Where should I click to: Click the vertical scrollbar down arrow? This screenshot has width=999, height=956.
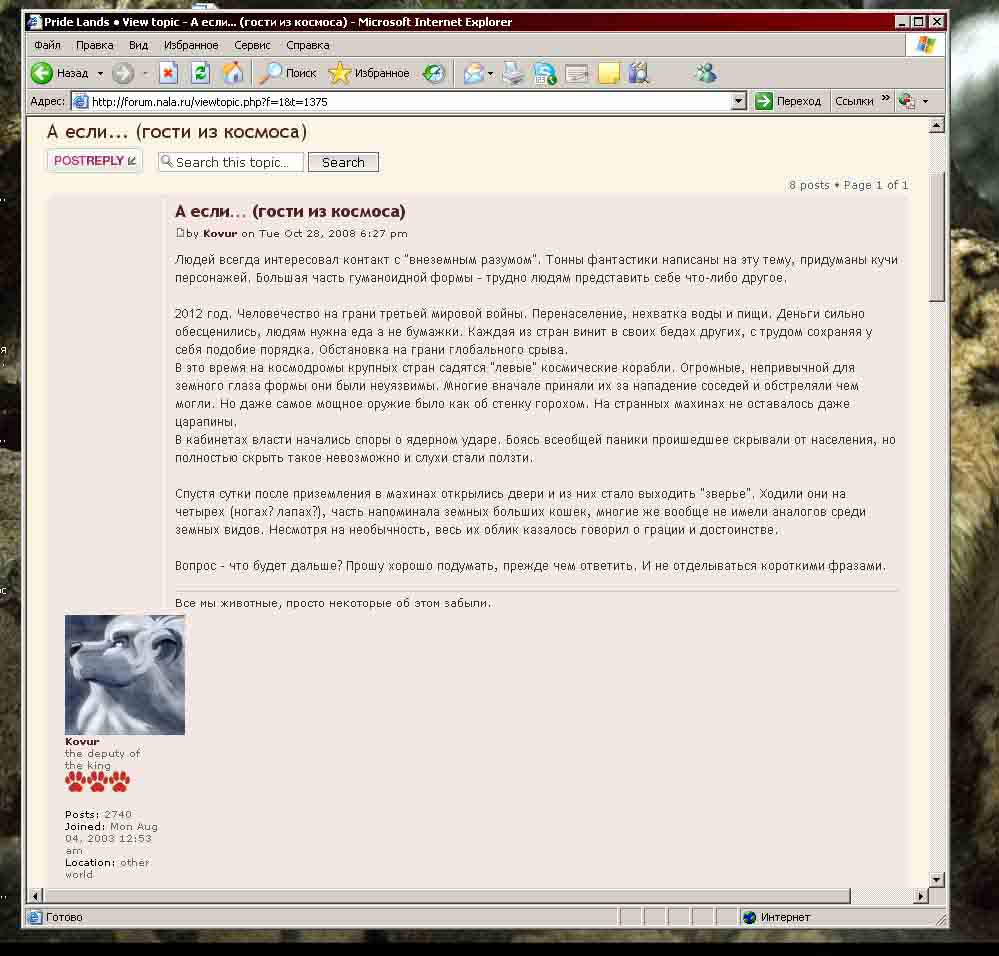[937, 879]
